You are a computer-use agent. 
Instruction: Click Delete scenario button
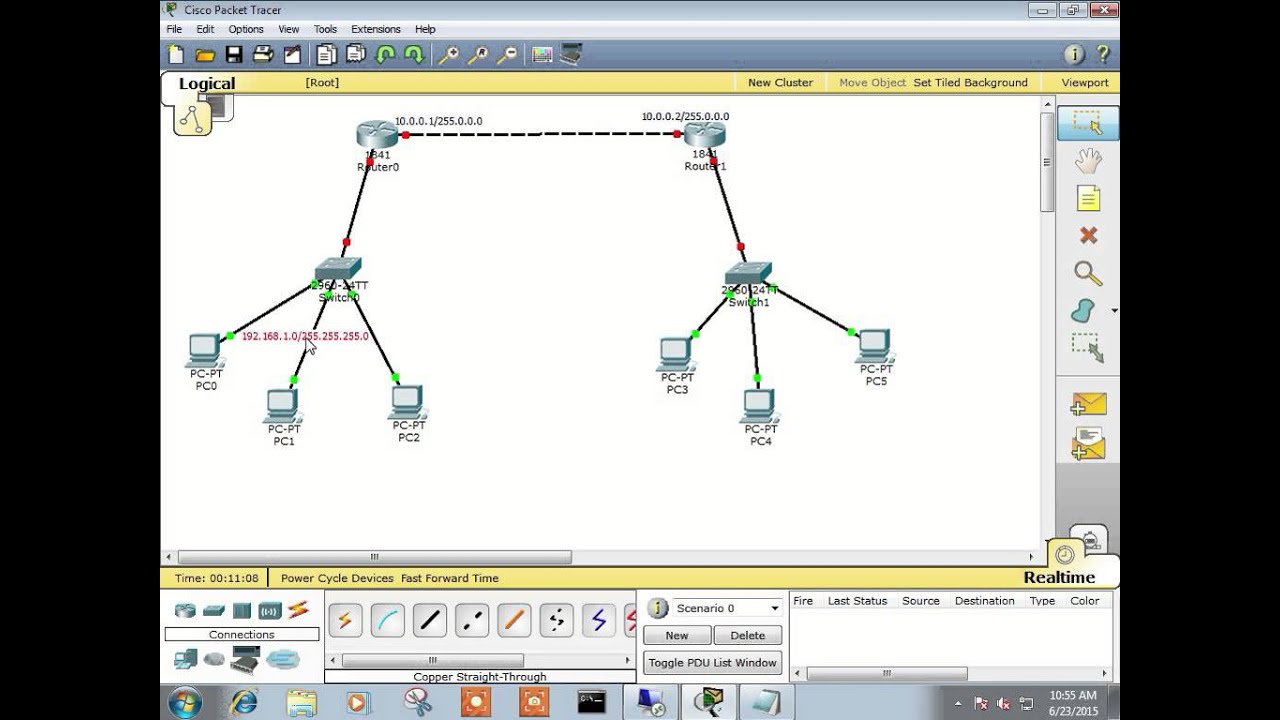point(747,635)
